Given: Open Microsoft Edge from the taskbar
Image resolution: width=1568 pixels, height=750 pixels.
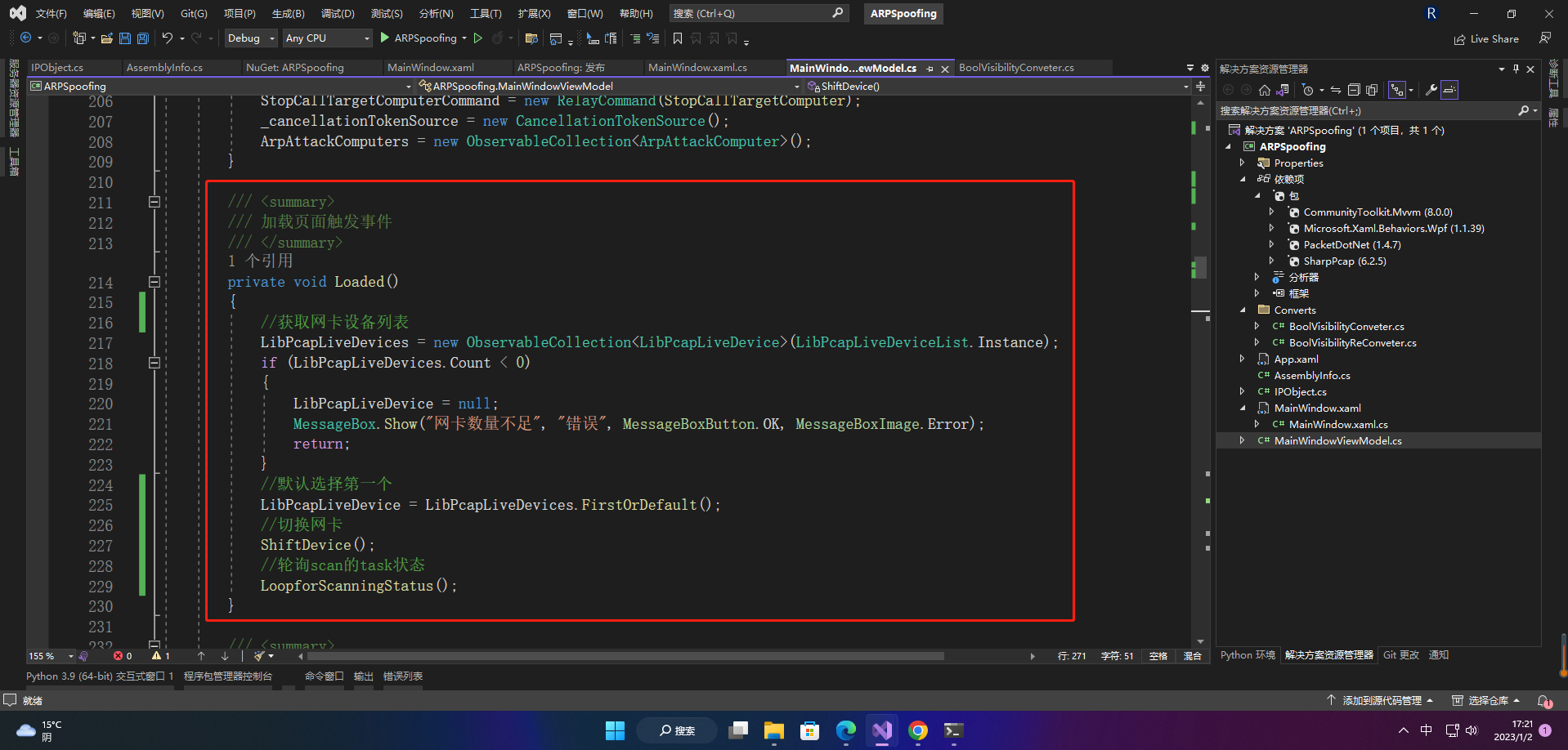Looking at the screenshot, I should [x=846, y=730].
